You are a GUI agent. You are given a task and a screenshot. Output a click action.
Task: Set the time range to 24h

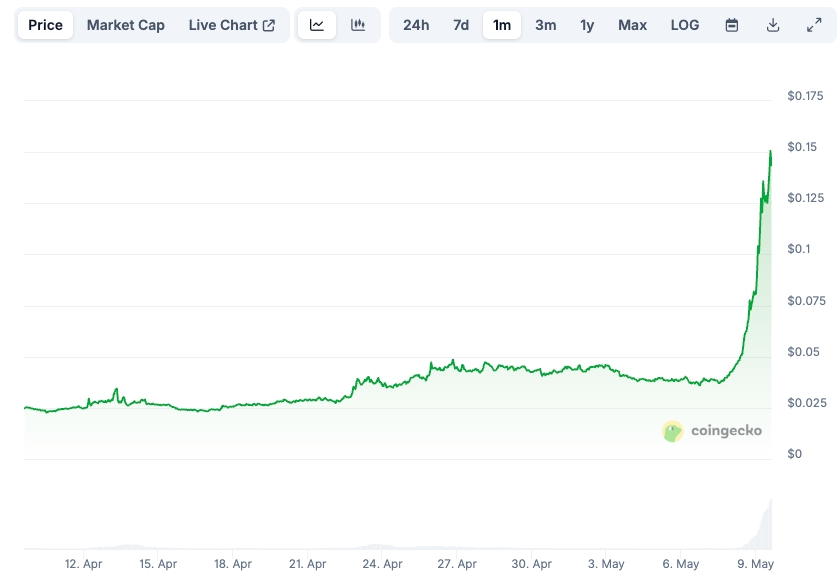pyautogui.click(x=416, y=25)
